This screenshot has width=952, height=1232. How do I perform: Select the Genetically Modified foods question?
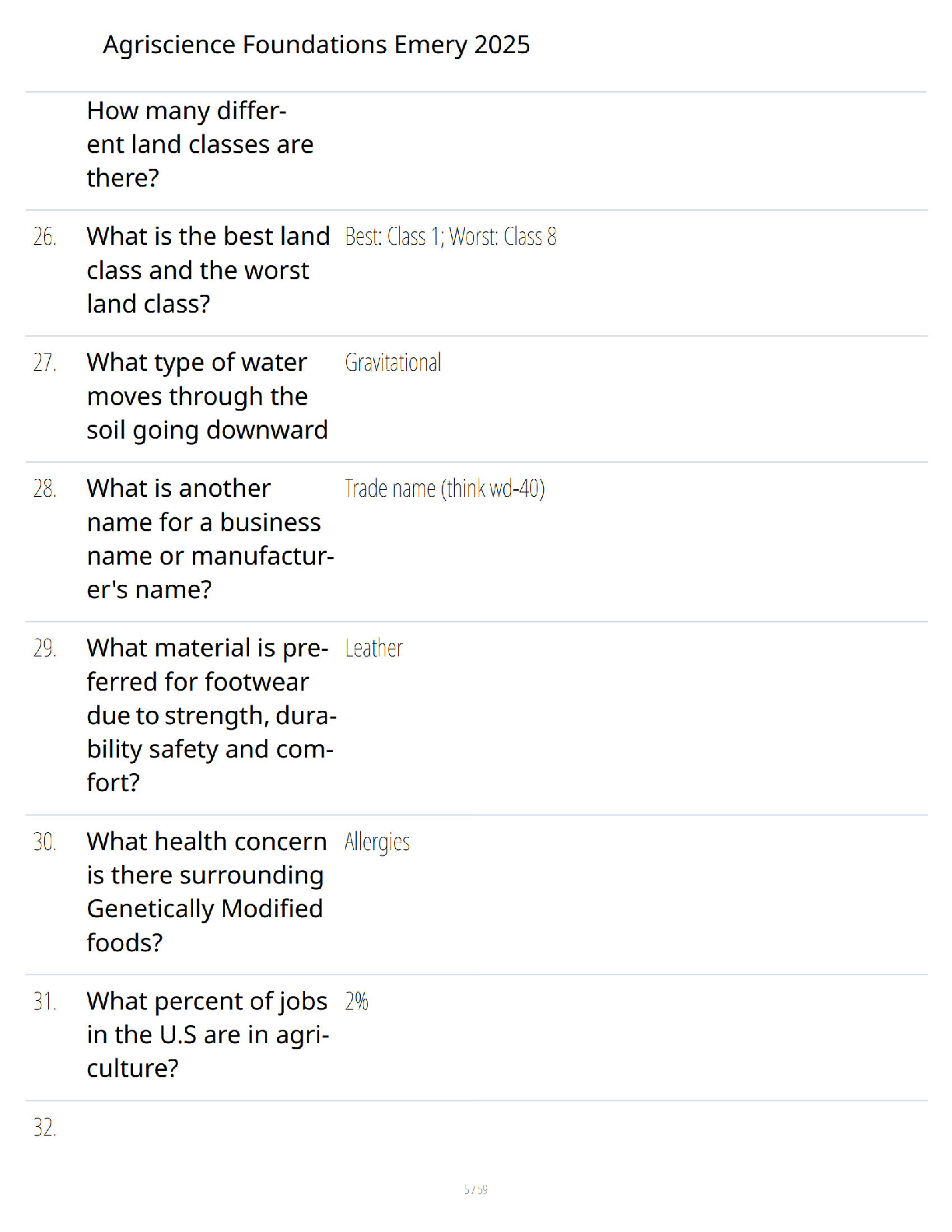(x=207, y=892)
